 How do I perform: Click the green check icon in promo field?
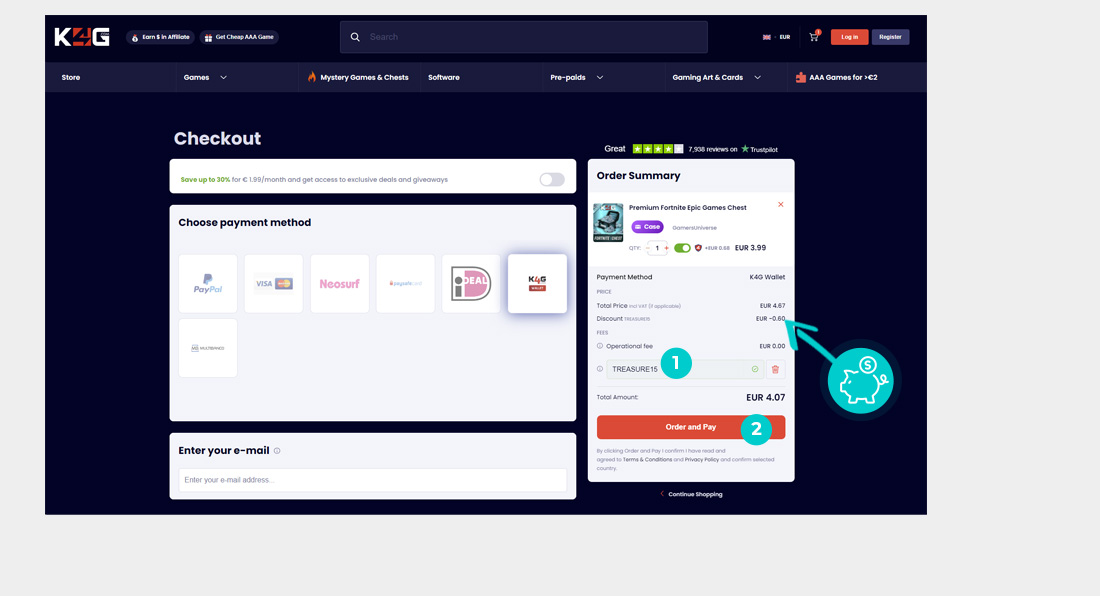pyautogui.click(x=755, y=370)
